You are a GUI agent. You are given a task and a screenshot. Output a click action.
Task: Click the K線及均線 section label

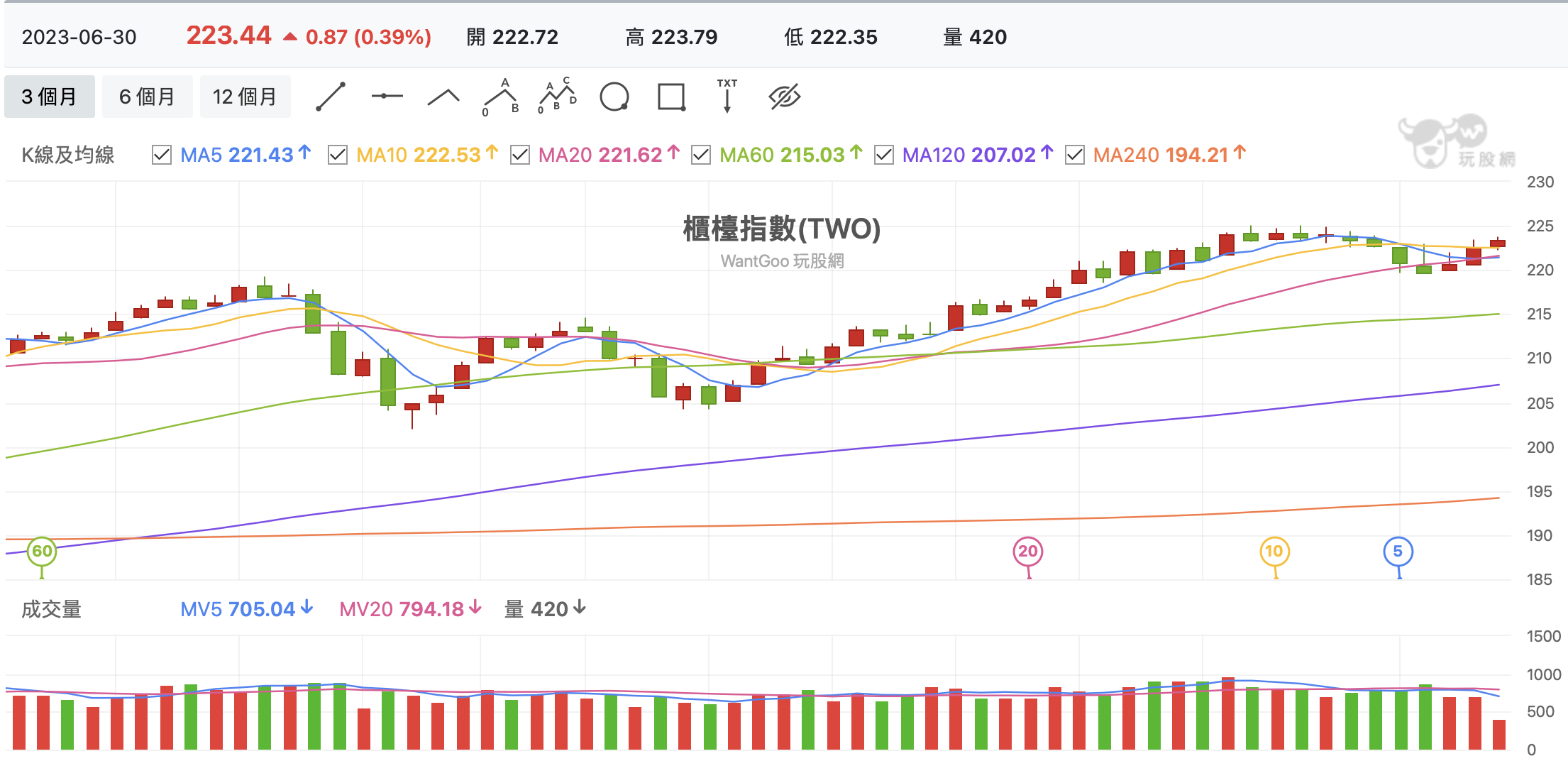tap(68, 155)
